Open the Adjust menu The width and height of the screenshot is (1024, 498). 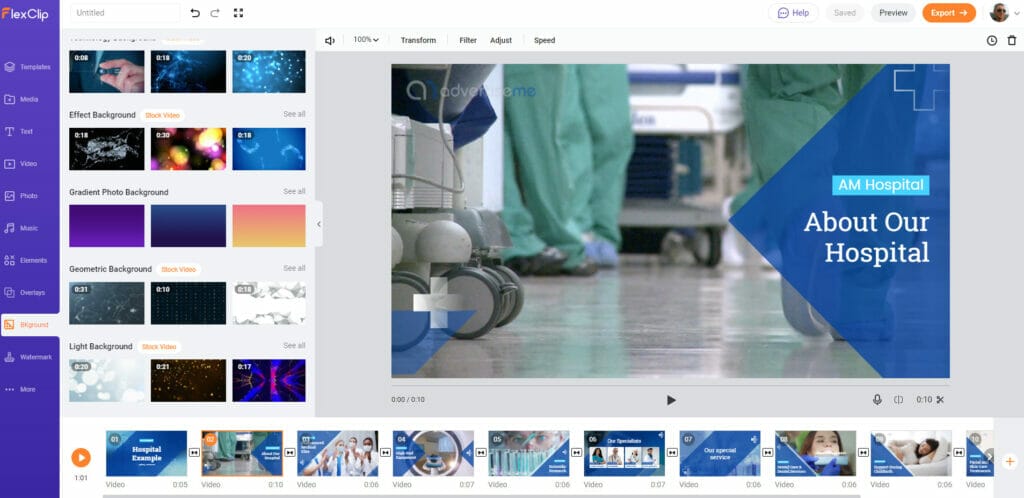point(501,40)
